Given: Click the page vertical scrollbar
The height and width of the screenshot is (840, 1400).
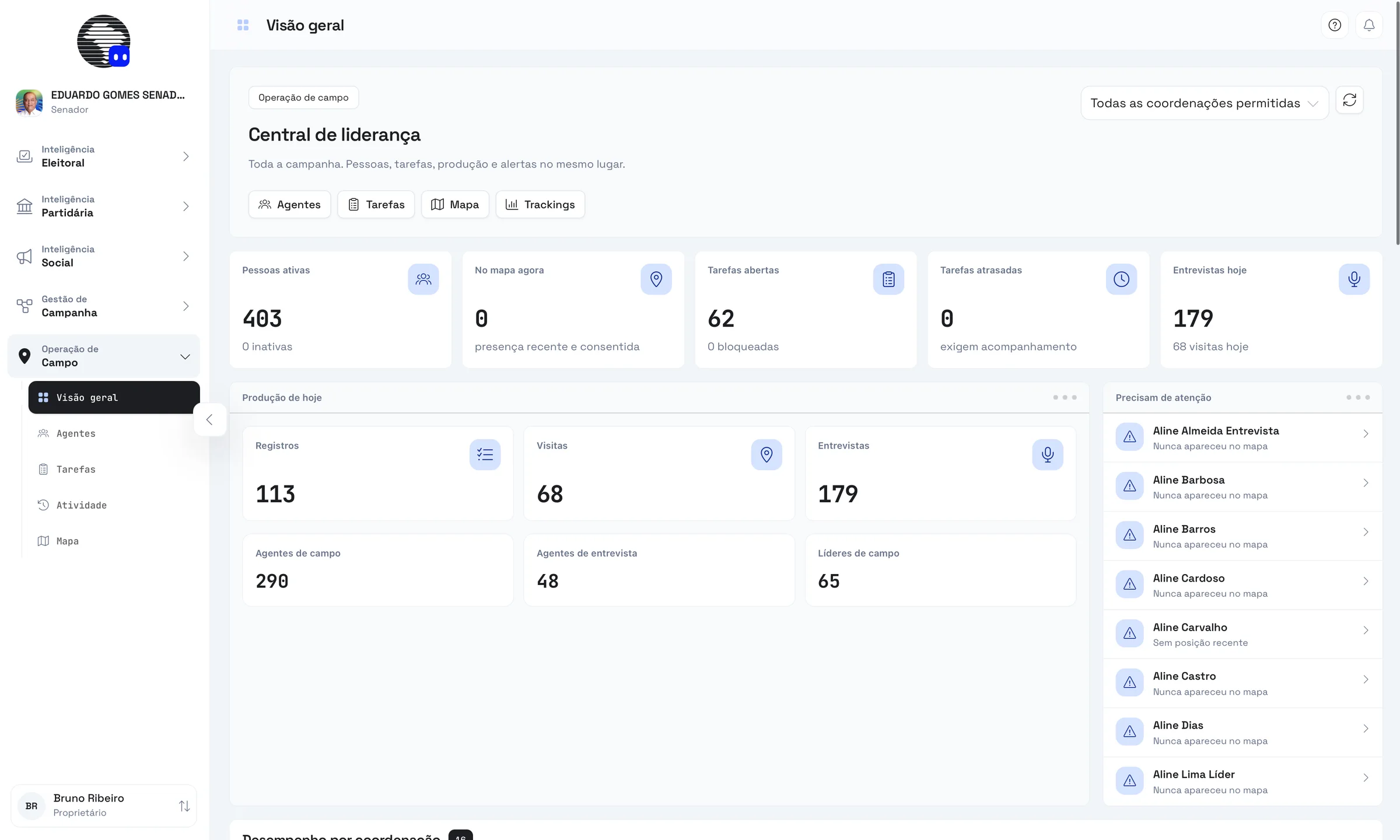Looking at the screenshot, I should point(1397,123).
